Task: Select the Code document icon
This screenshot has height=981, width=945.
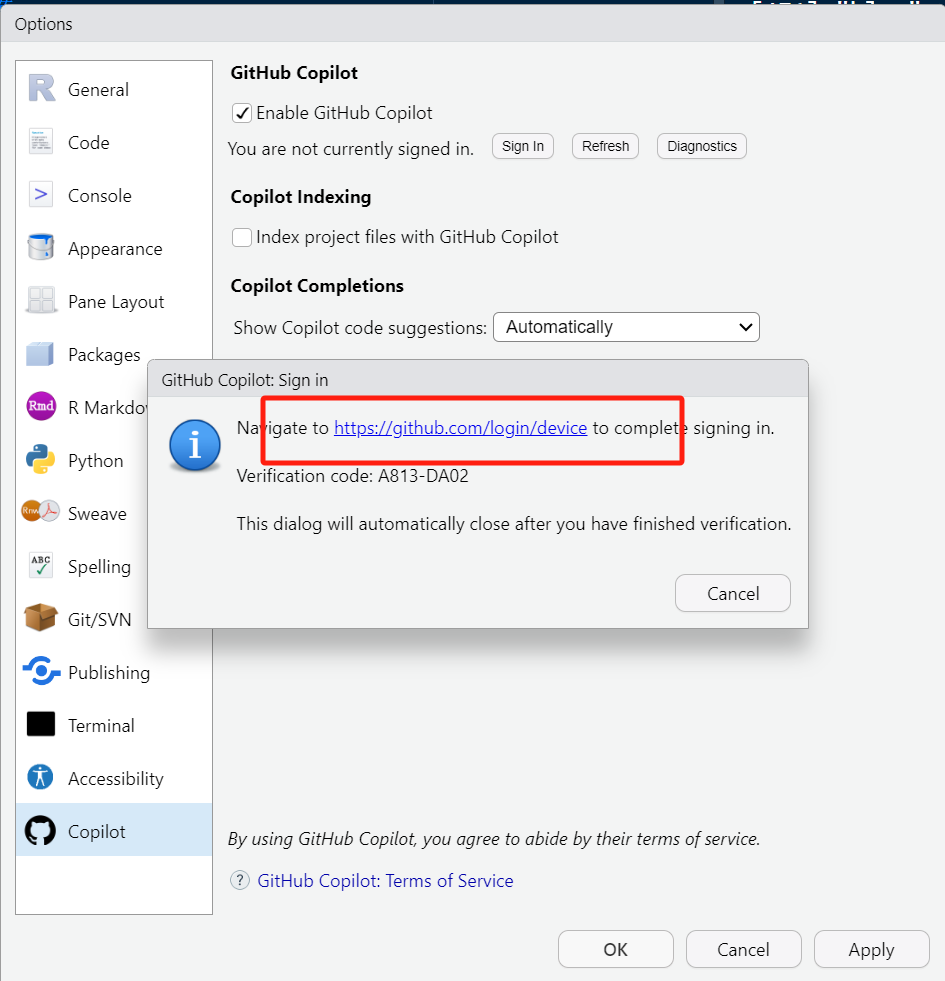Action: pos(41,142)
